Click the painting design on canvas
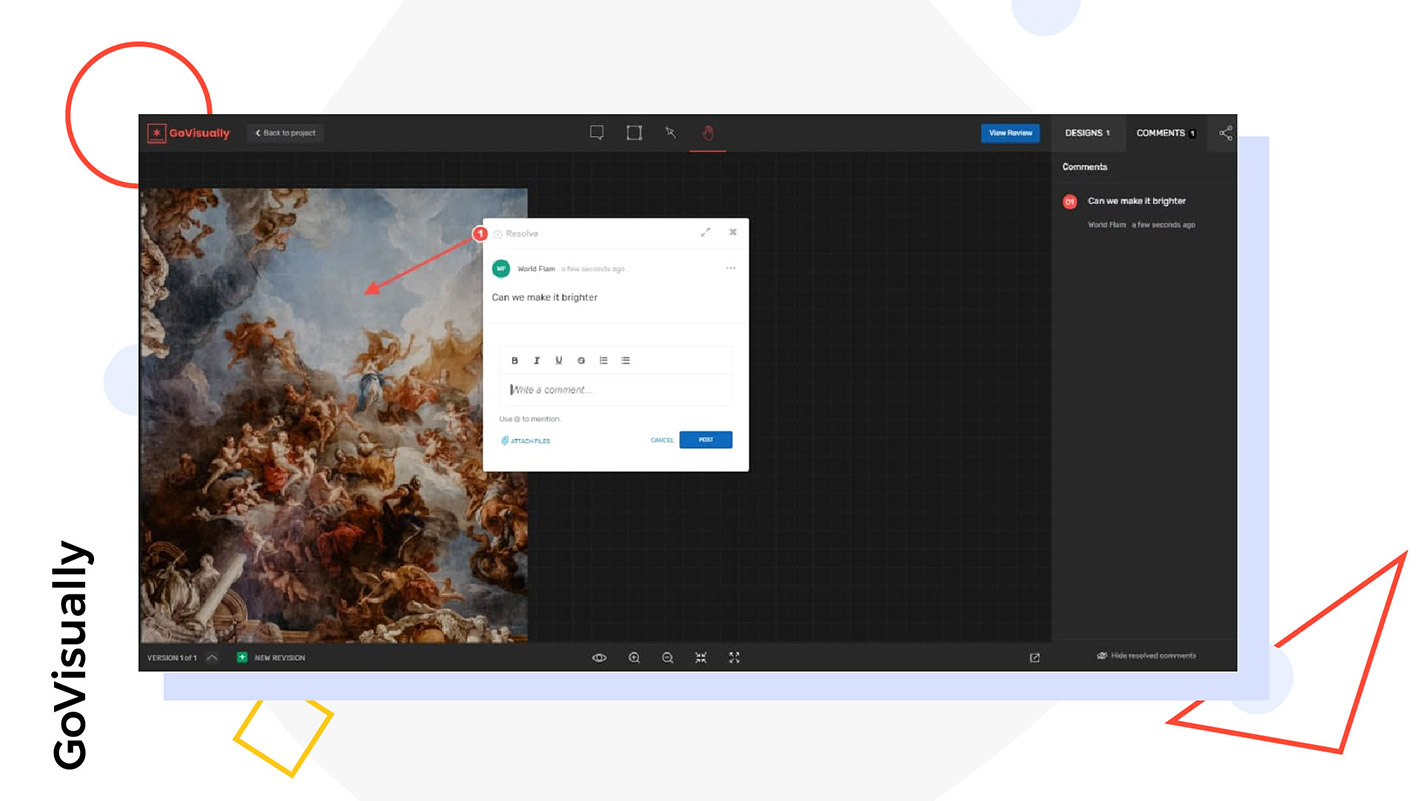Viewport: 1422px width, 801px height. click(x=333, y=415)
